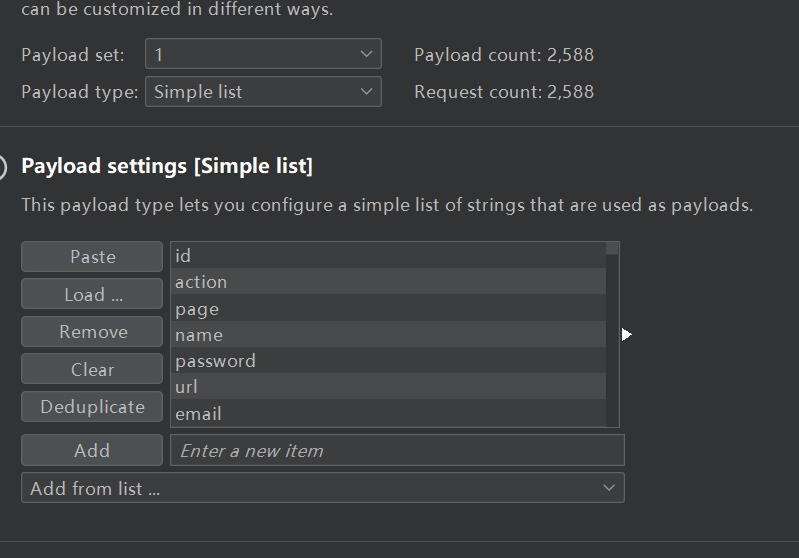Pick the 'url' list item
Viewport: 799px width, 558px height.
point(387,387)
